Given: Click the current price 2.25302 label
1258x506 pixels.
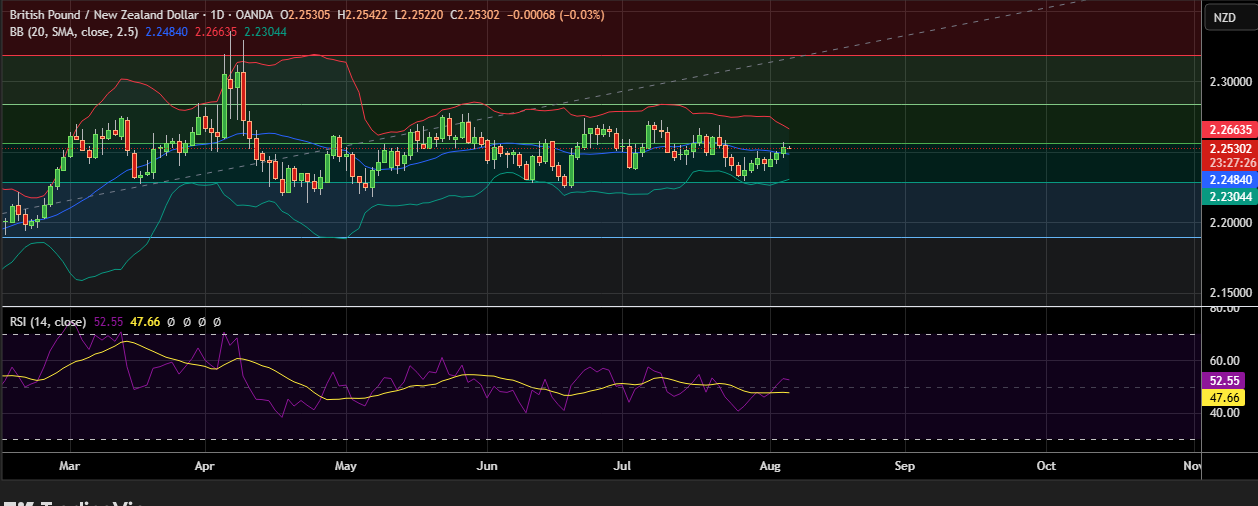Looking at the screenshot, I should pos(1226,148).
